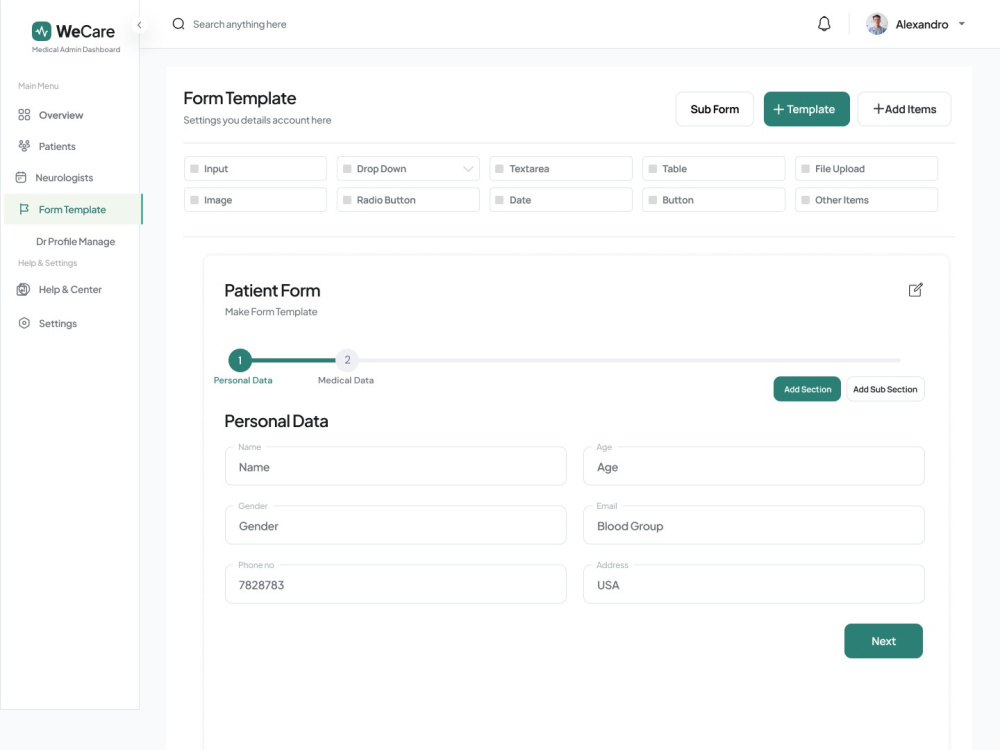The width and height of the screenshot is (1000, 750).
Task: Click the Help & Center icon
Action: coord(23,290)
